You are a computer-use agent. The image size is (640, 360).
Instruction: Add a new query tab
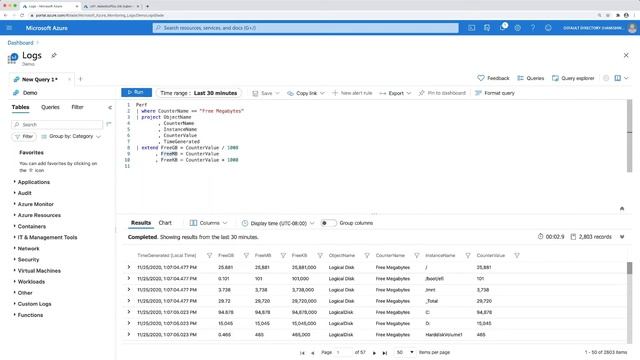tap(80, 79)
